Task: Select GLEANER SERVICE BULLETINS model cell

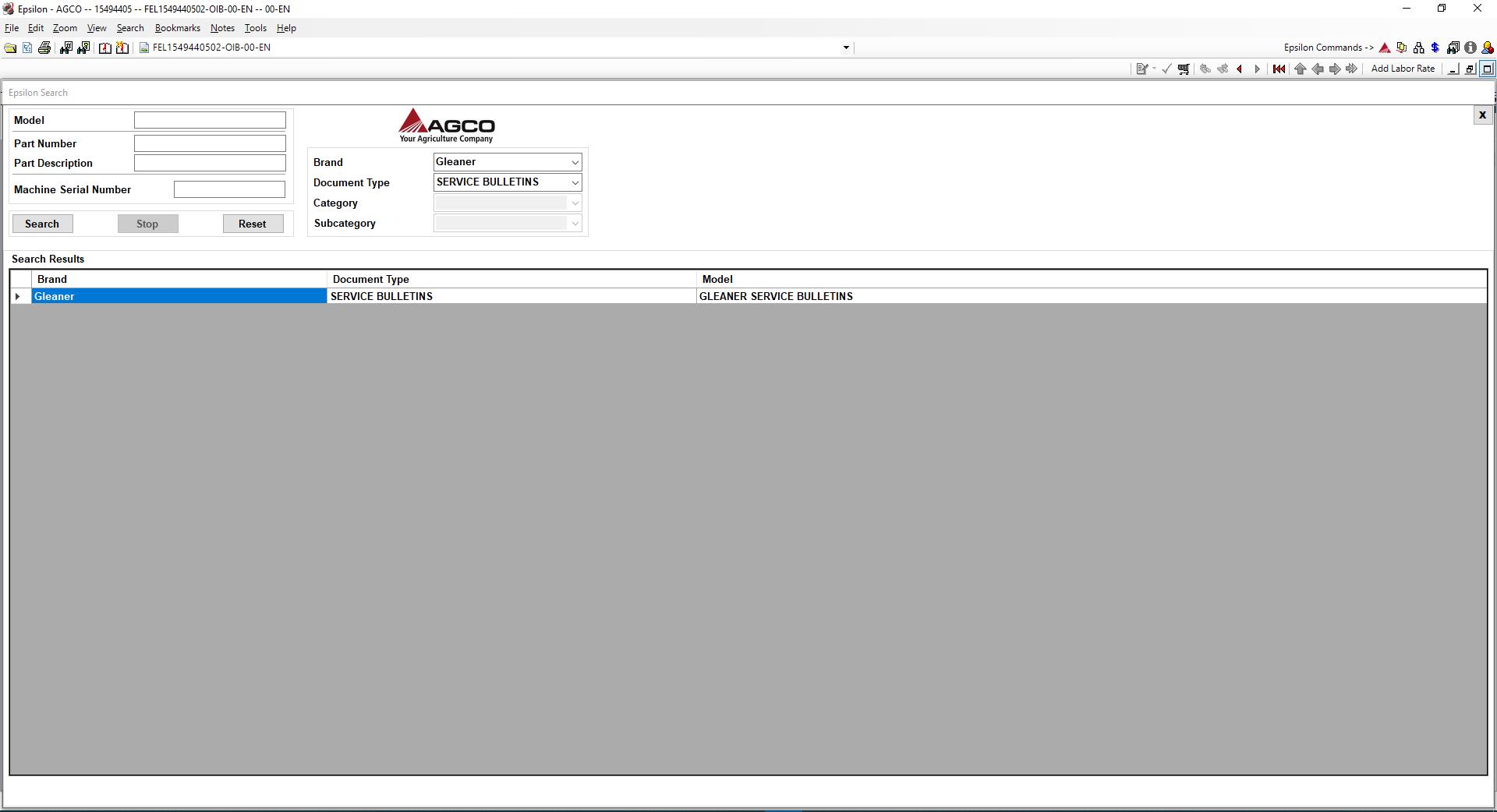Action: point(1092,296)
